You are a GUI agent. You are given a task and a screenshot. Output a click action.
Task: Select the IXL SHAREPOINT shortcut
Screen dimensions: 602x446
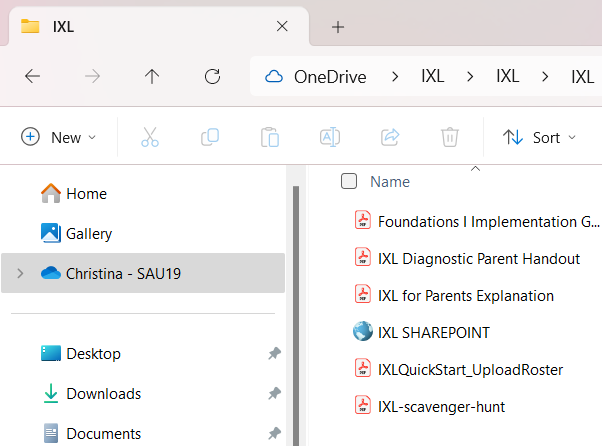tap(434, 333)
